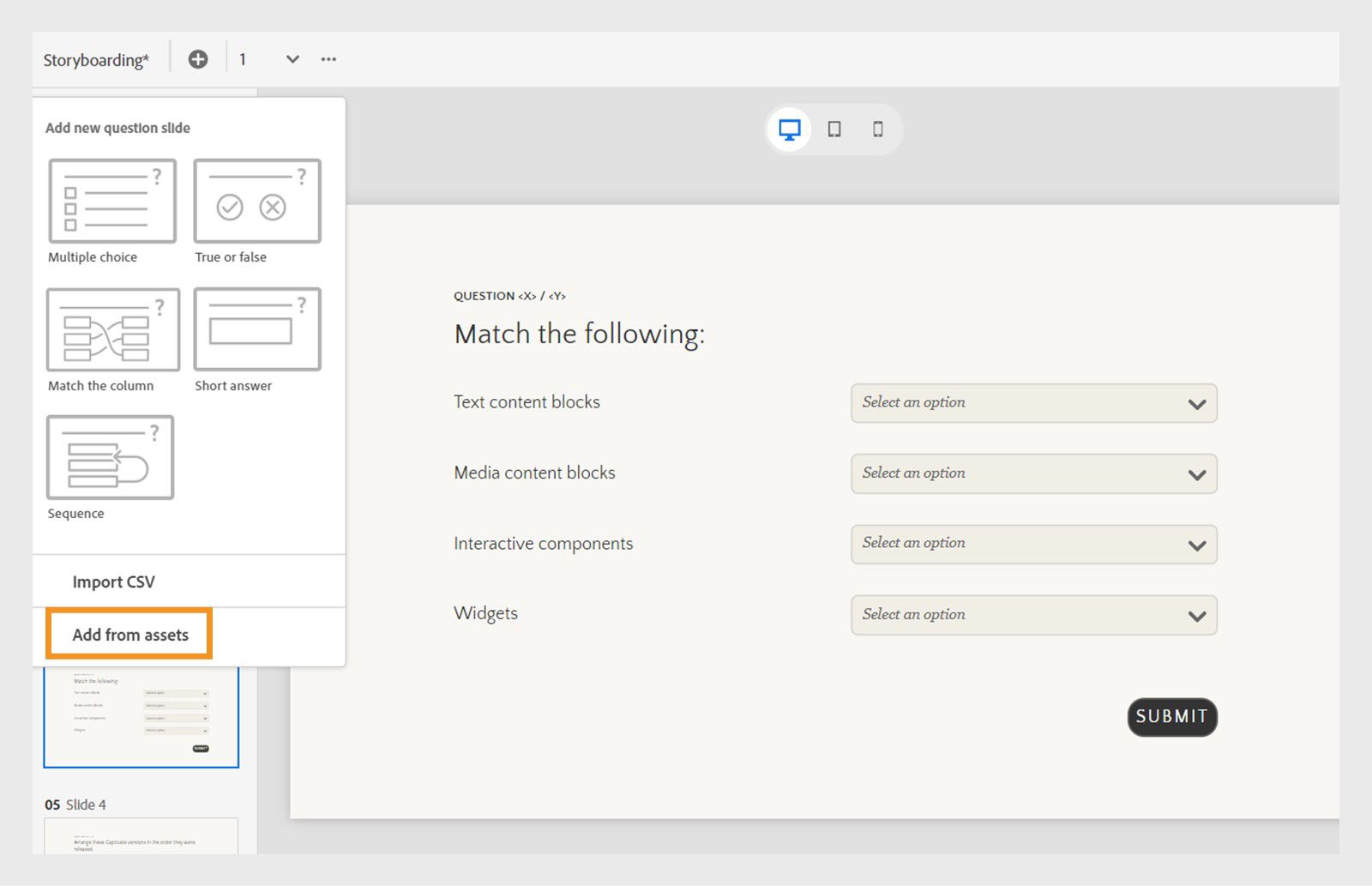The height and width of the screenshot is (886, 1372).
Task: Click the add new slide plus icon
Action: (x=198, y=58)
